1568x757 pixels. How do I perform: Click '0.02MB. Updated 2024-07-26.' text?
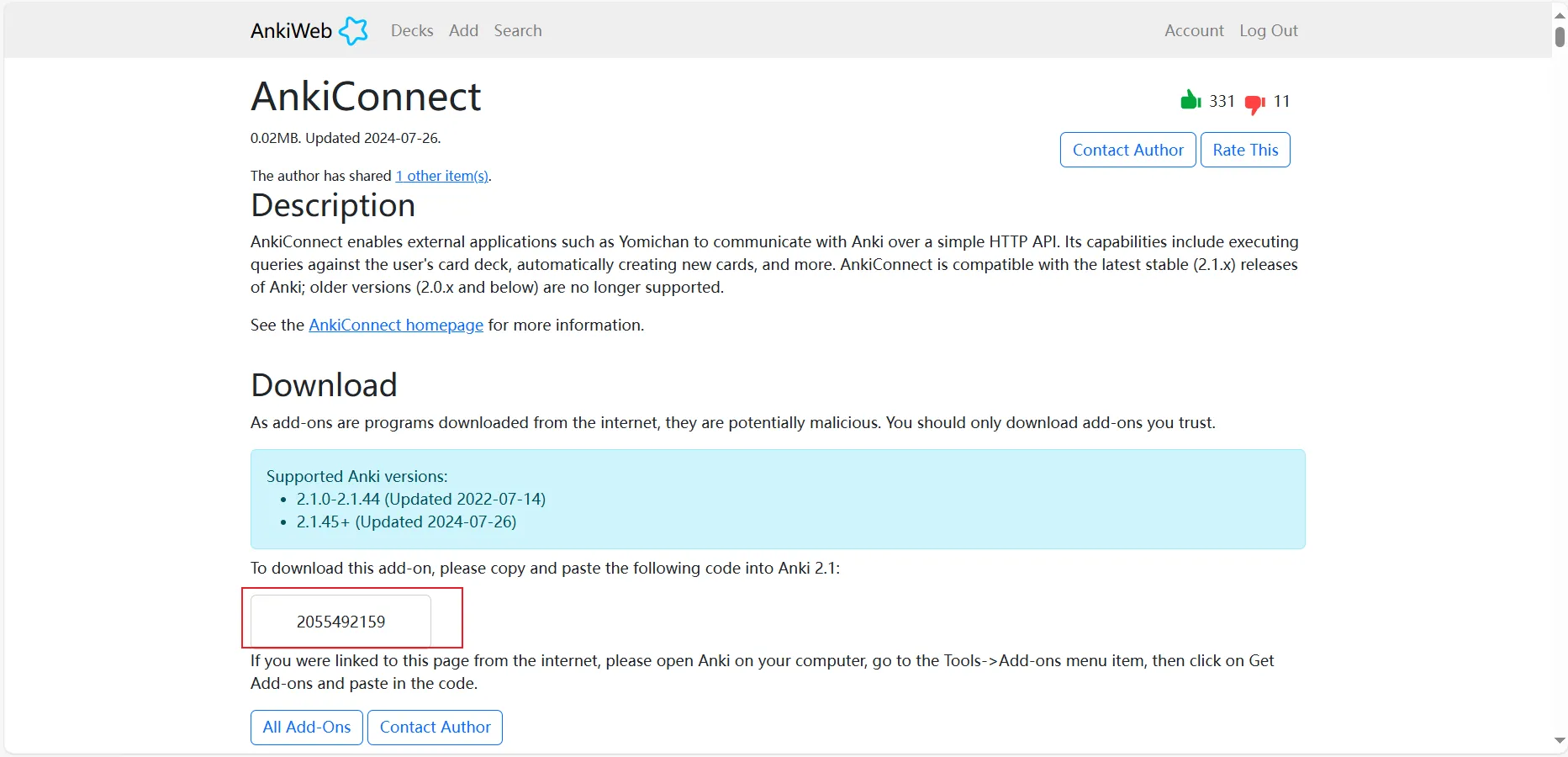pos(346,138)
